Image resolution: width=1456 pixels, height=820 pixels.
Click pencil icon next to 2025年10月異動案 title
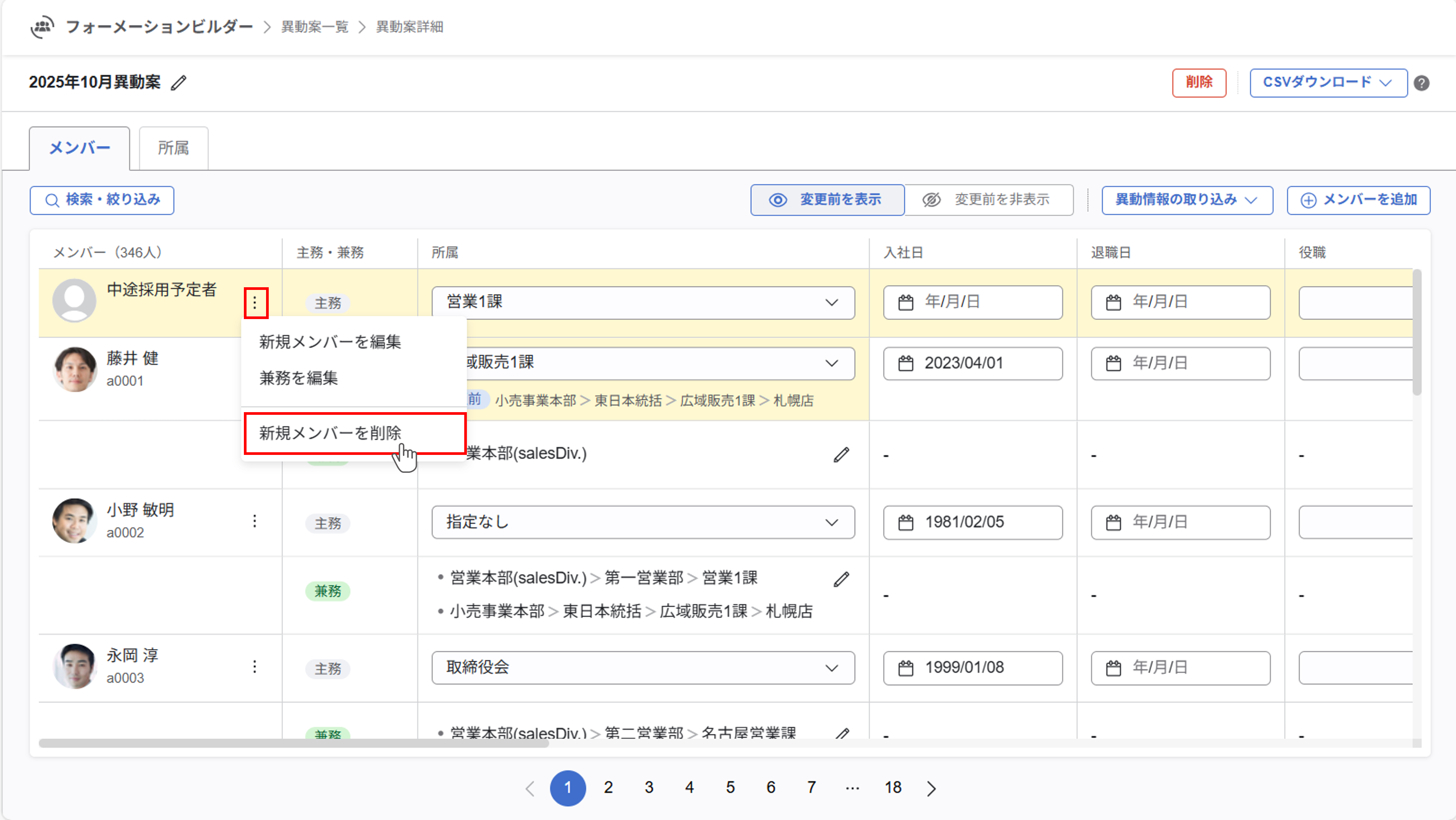tap(179, 83)
